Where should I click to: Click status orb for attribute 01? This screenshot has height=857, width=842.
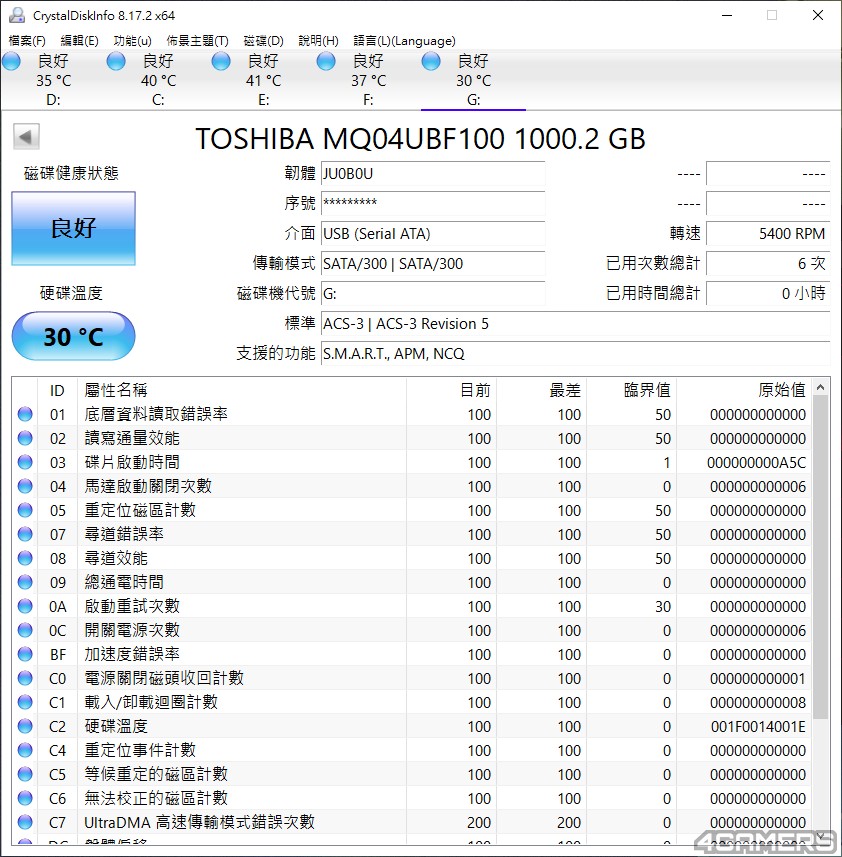click(x=25, y=414)
